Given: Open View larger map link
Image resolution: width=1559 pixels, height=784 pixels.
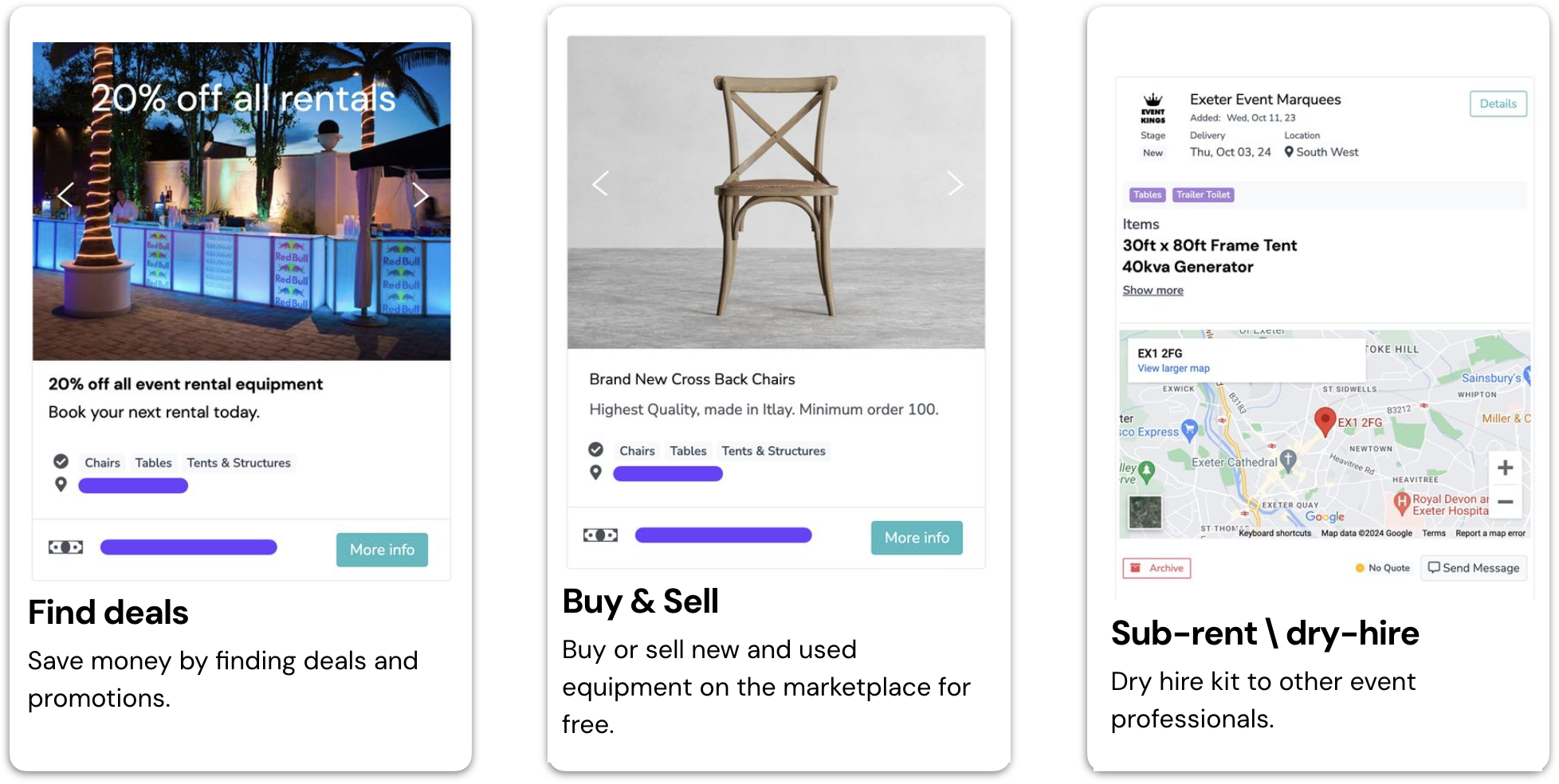Looking at the screenshot, I should tap(1173, 368).
